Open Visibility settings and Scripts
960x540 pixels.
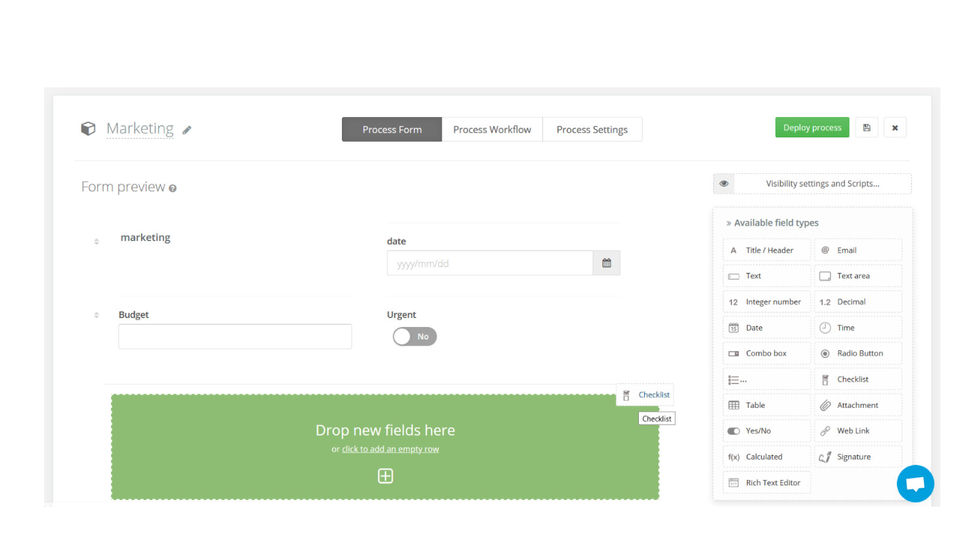[822, 183]
